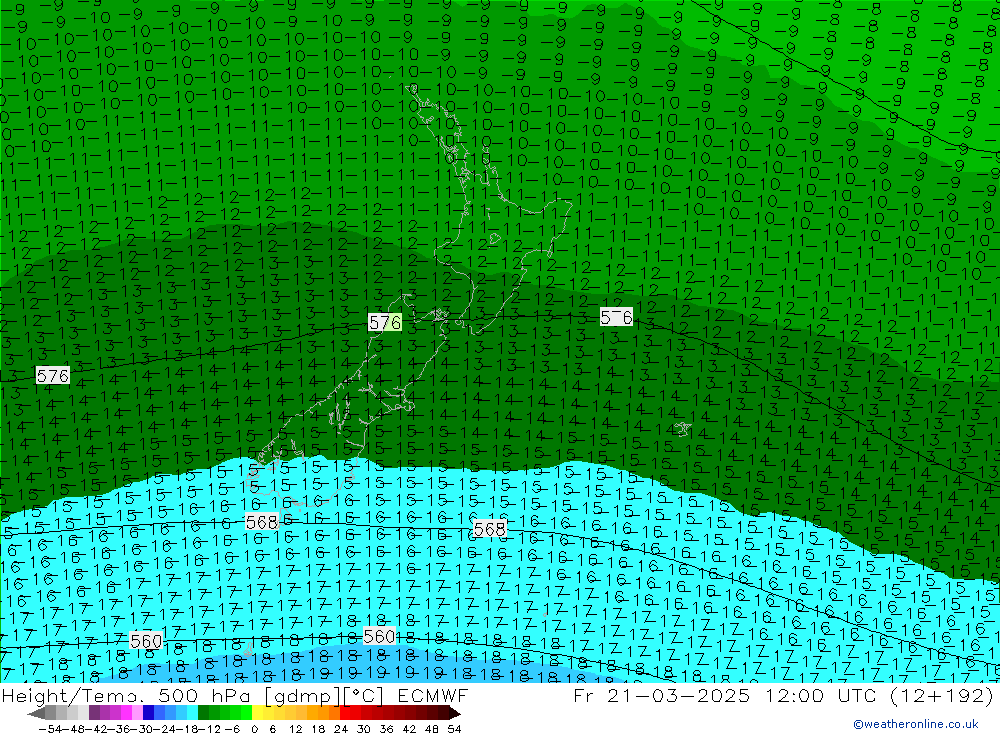Click the Lake Taupo outline in North Island
This screenshot has height=733, width=1000.
(494, 239)
